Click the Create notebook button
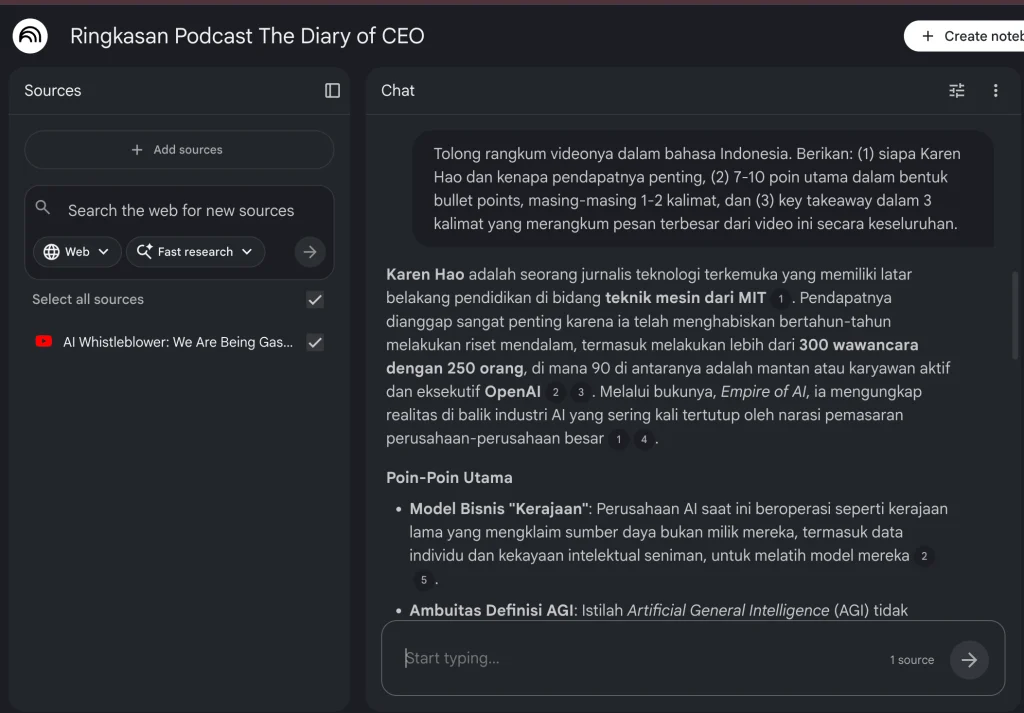 click(x=975, y=35)
